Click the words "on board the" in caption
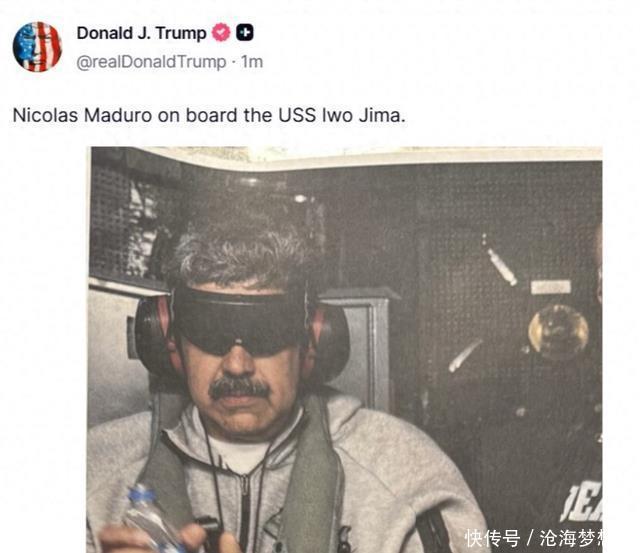This screenshot has height=553, width=640. tap(215, 115)
